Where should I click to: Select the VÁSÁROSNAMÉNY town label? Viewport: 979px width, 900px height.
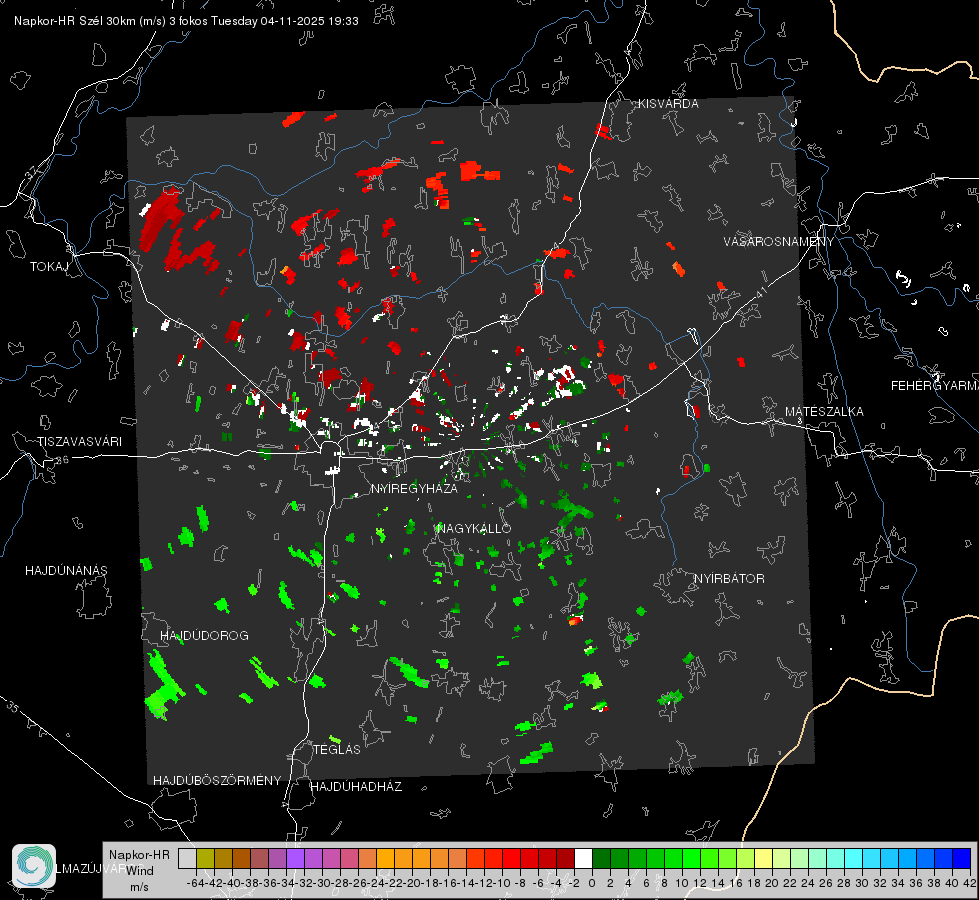pyautogui.click(x=779, y=241)
